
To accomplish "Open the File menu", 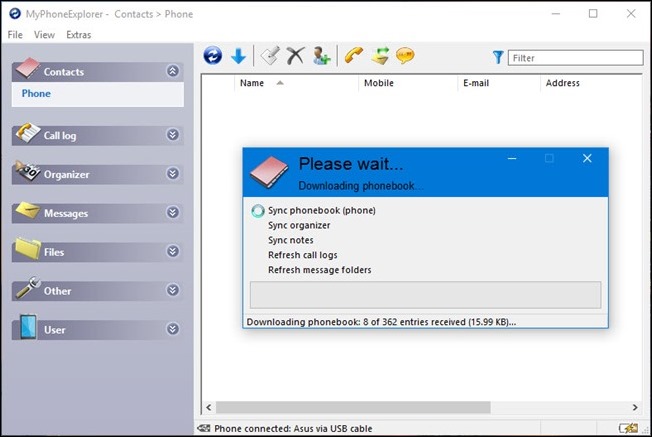I will (x=15, y=35).
